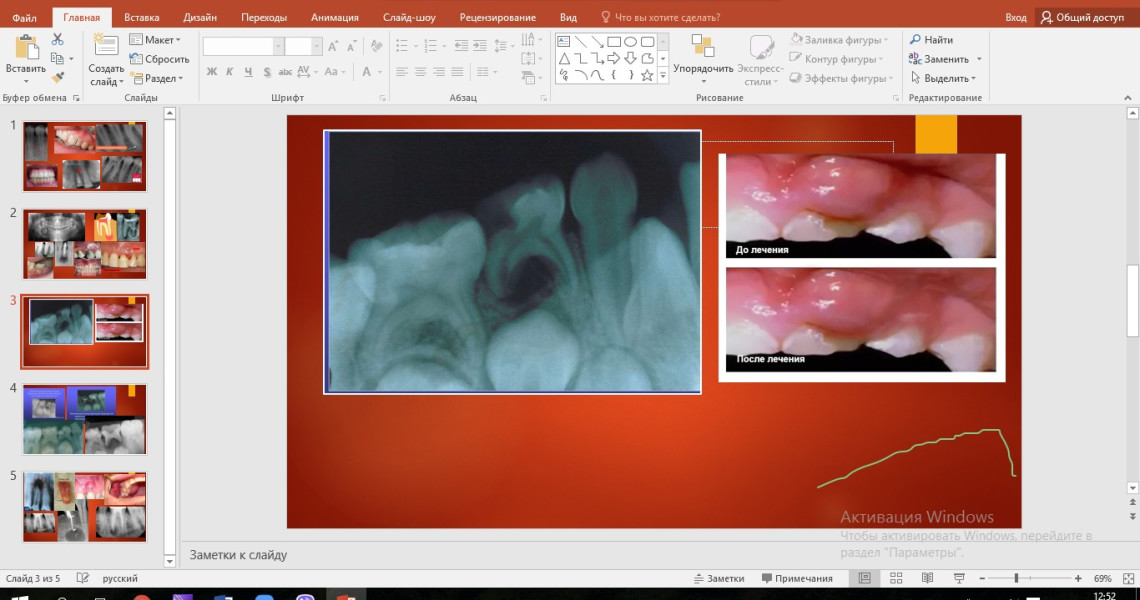Viewport: 1140px width, 600px height.
Task: Collapse the ribbon with the caret
Action: (1128, 98)
